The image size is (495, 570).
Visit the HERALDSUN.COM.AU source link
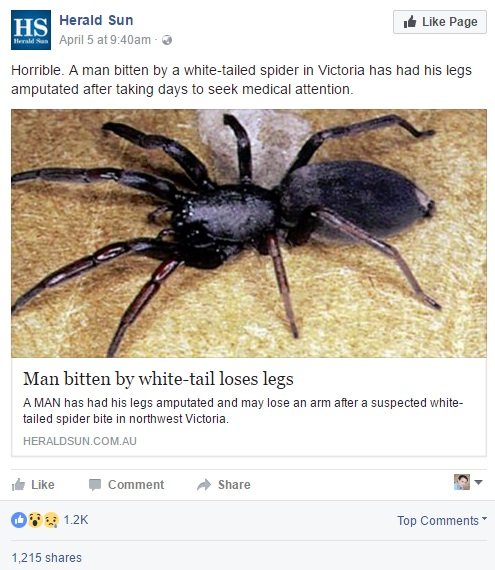80,441
